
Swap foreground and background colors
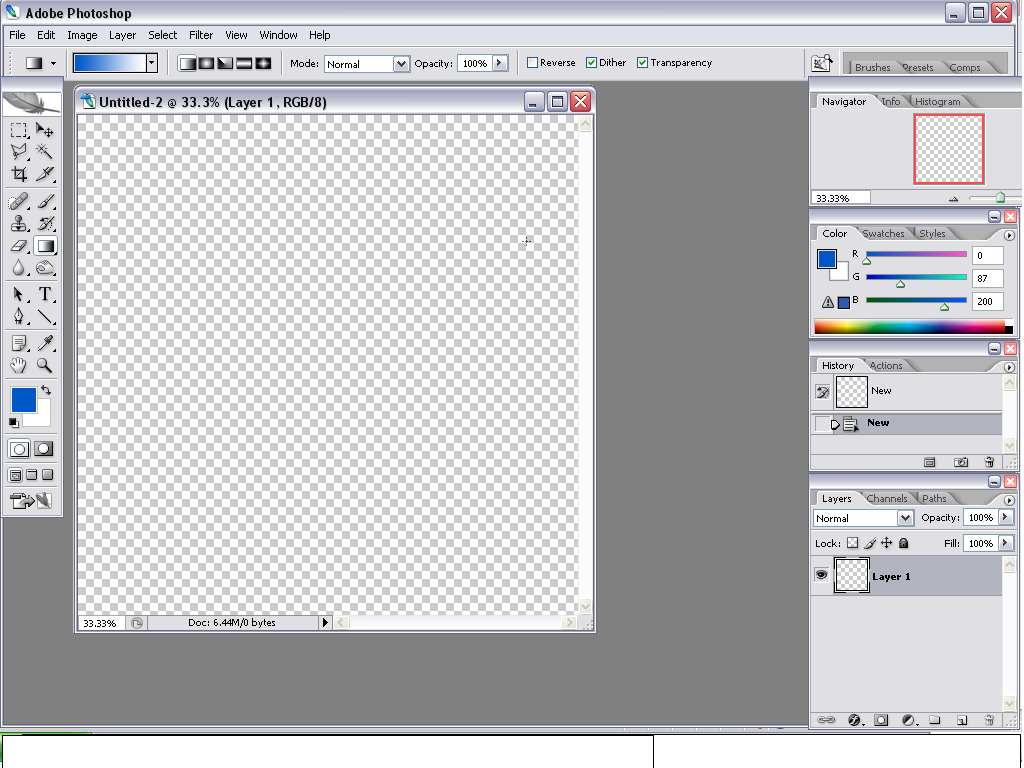pos(46,390)
